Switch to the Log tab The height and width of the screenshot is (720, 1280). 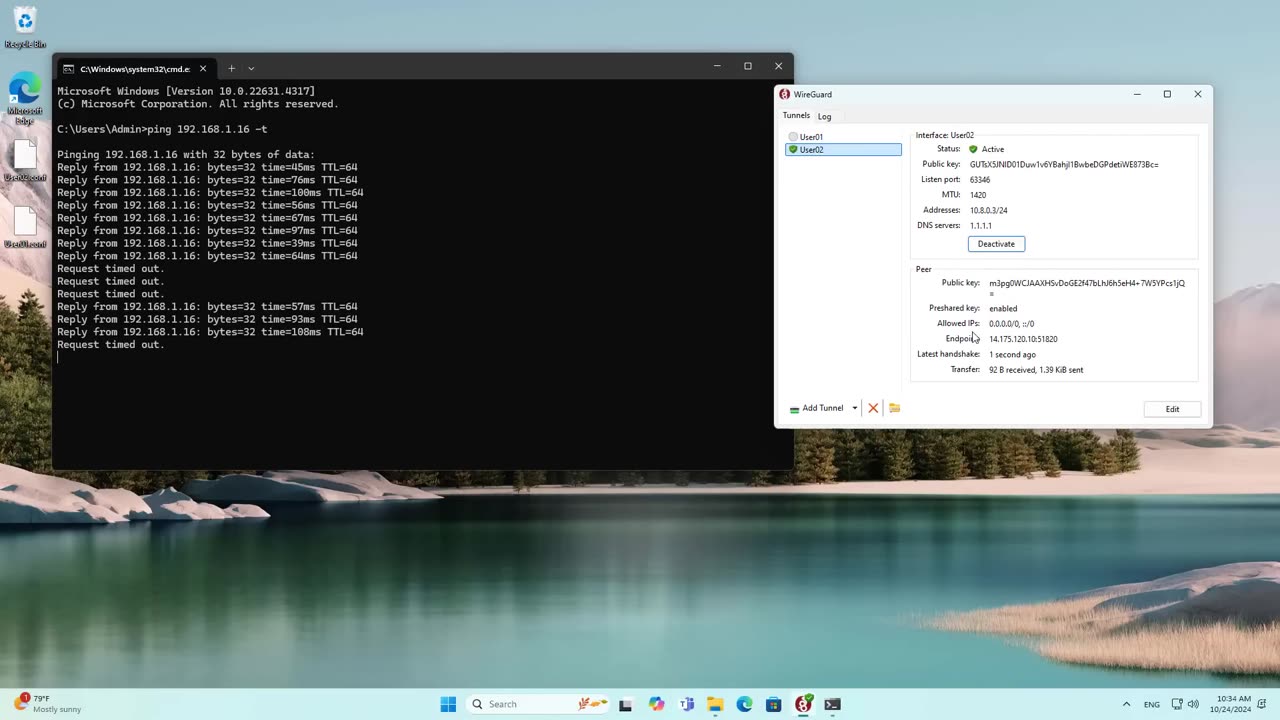coord(824,116)
